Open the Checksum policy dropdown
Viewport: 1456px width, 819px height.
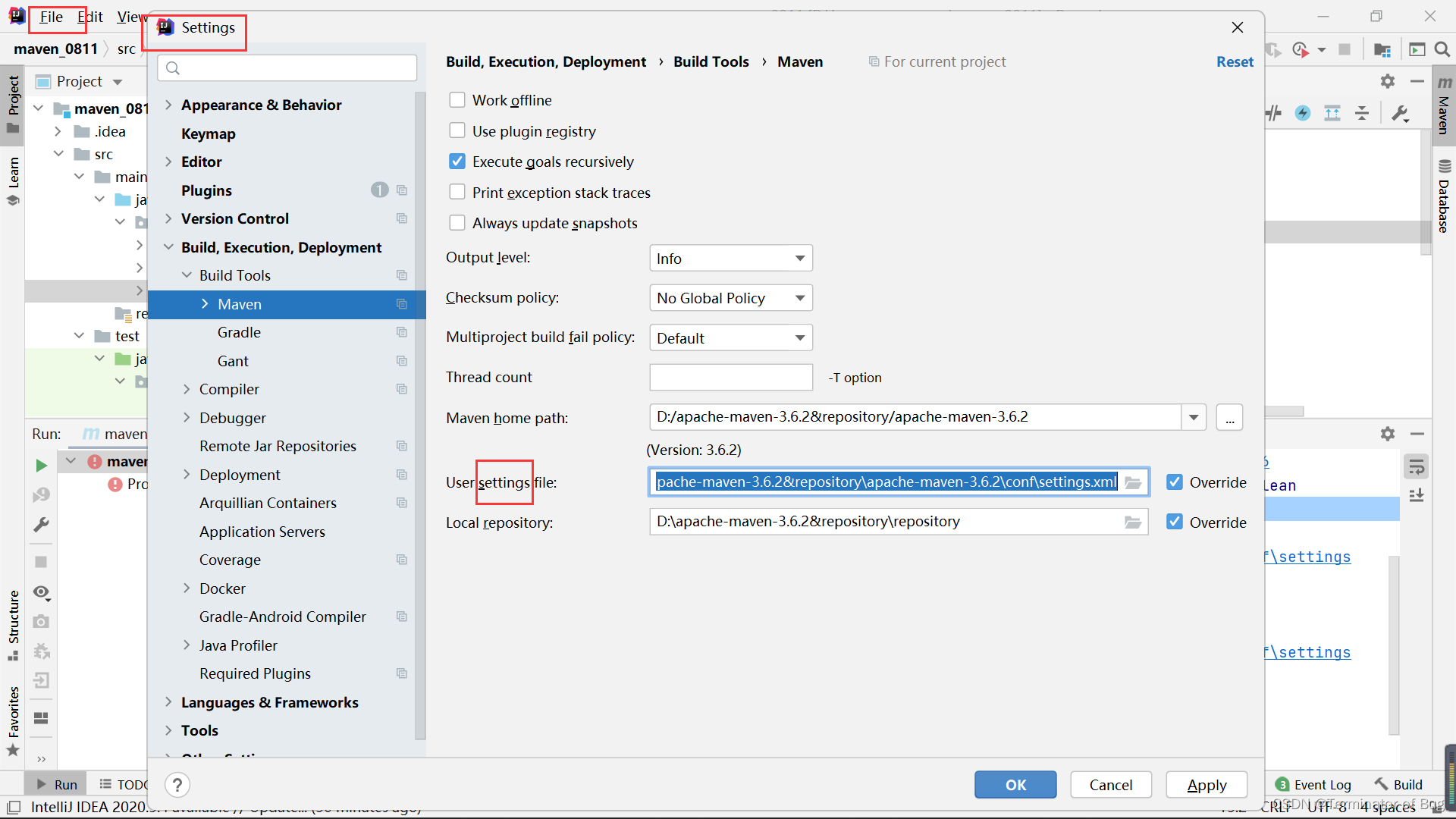tap(731, 298)
